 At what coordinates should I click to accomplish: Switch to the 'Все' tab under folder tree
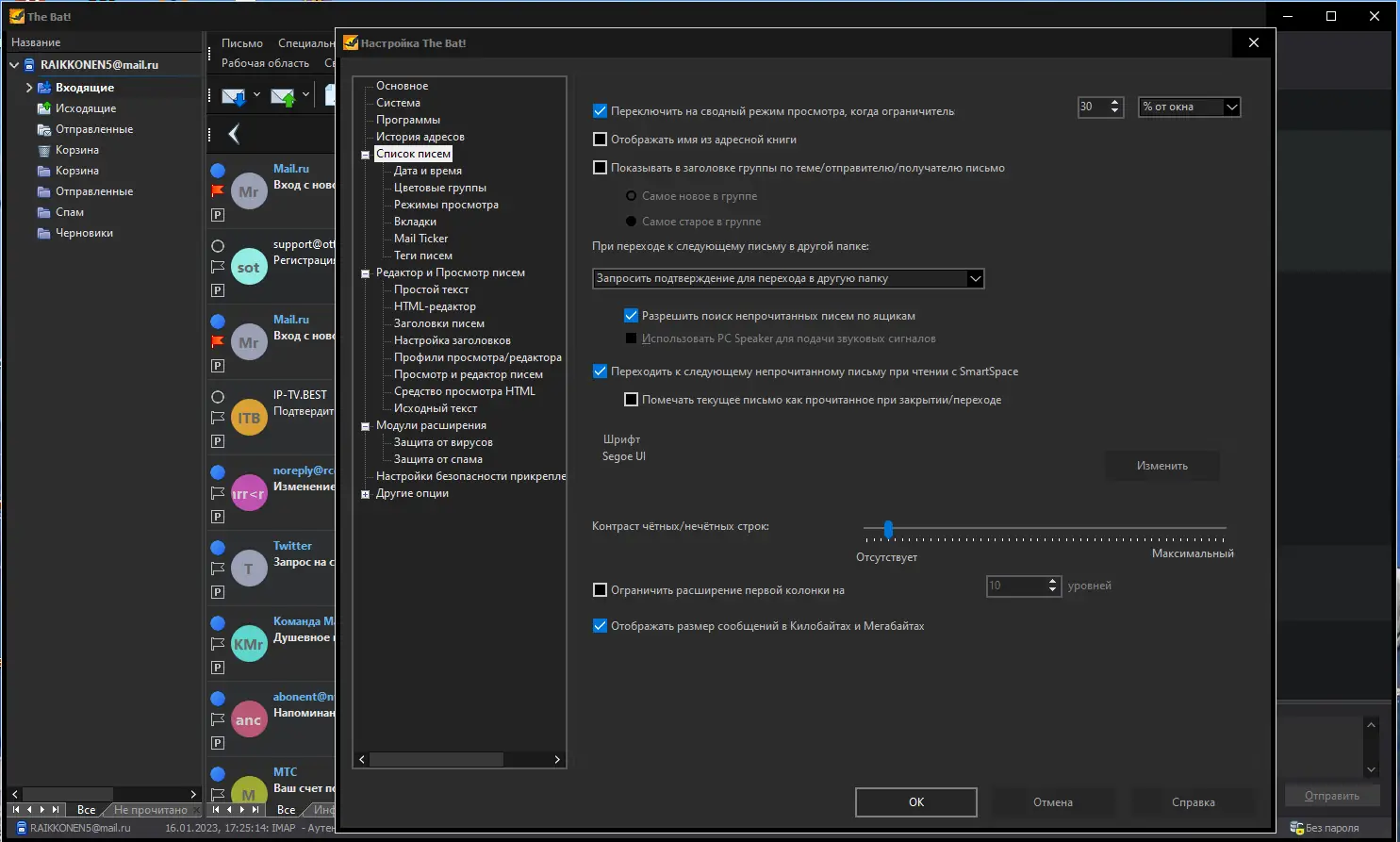(86, 810)
